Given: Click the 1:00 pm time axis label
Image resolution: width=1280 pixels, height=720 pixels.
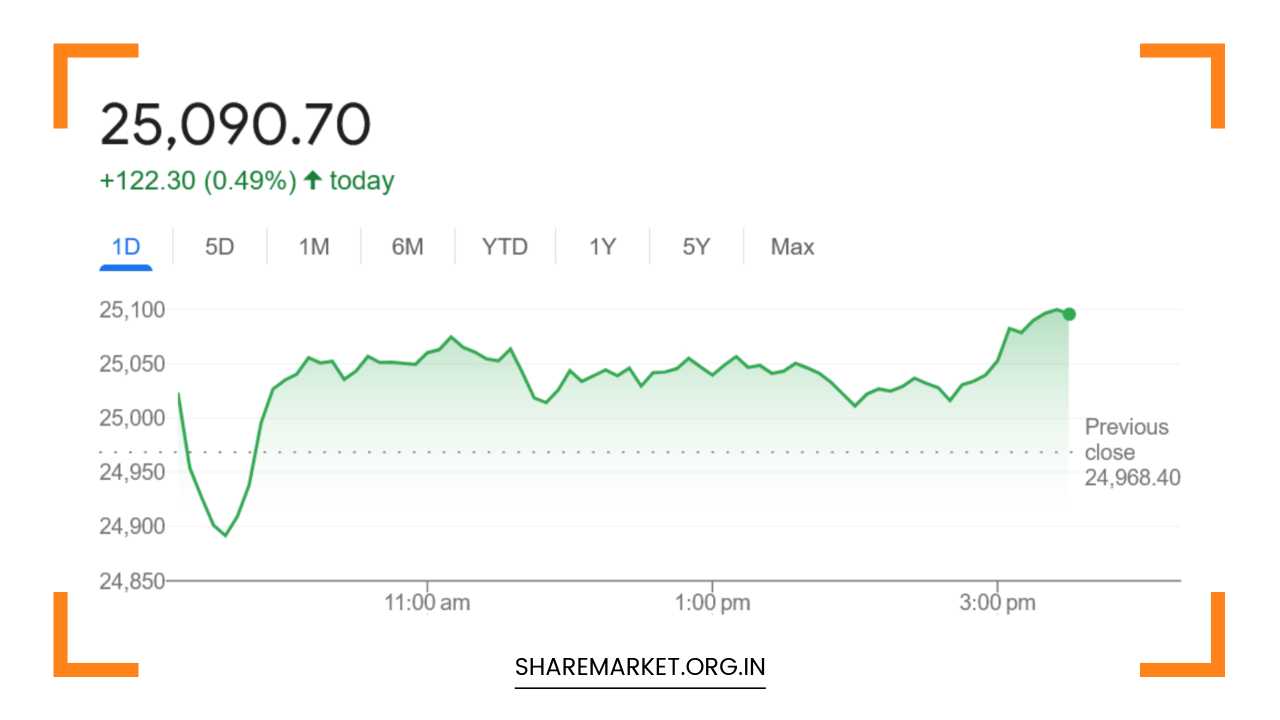Looking at the screenshot, I should pyautogui.click(x=712, y=603).
